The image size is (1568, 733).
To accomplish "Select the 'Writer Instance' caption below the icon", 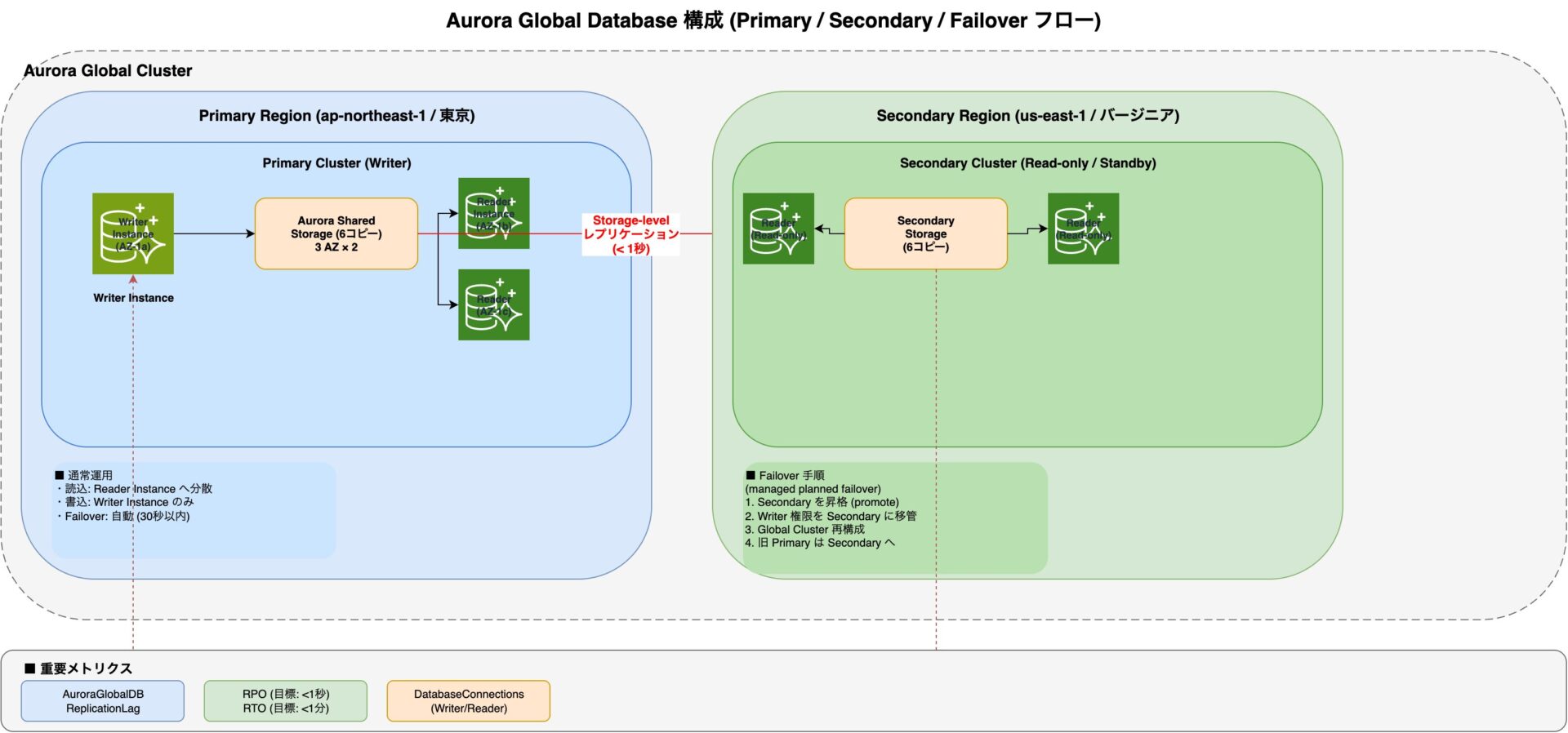I will (x=133, y=298).
